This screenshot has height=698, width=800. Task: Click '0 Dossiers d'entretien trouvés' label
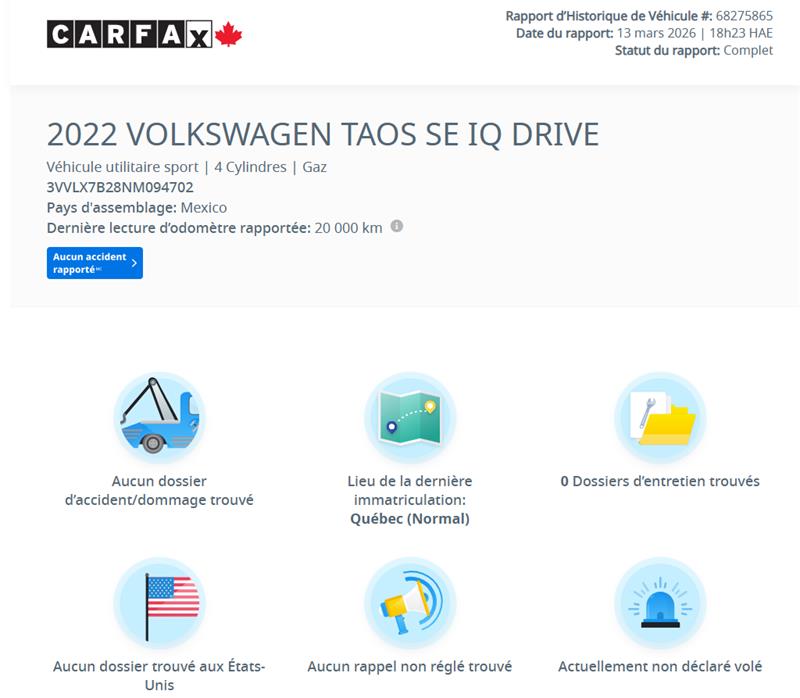coord(660,481)
